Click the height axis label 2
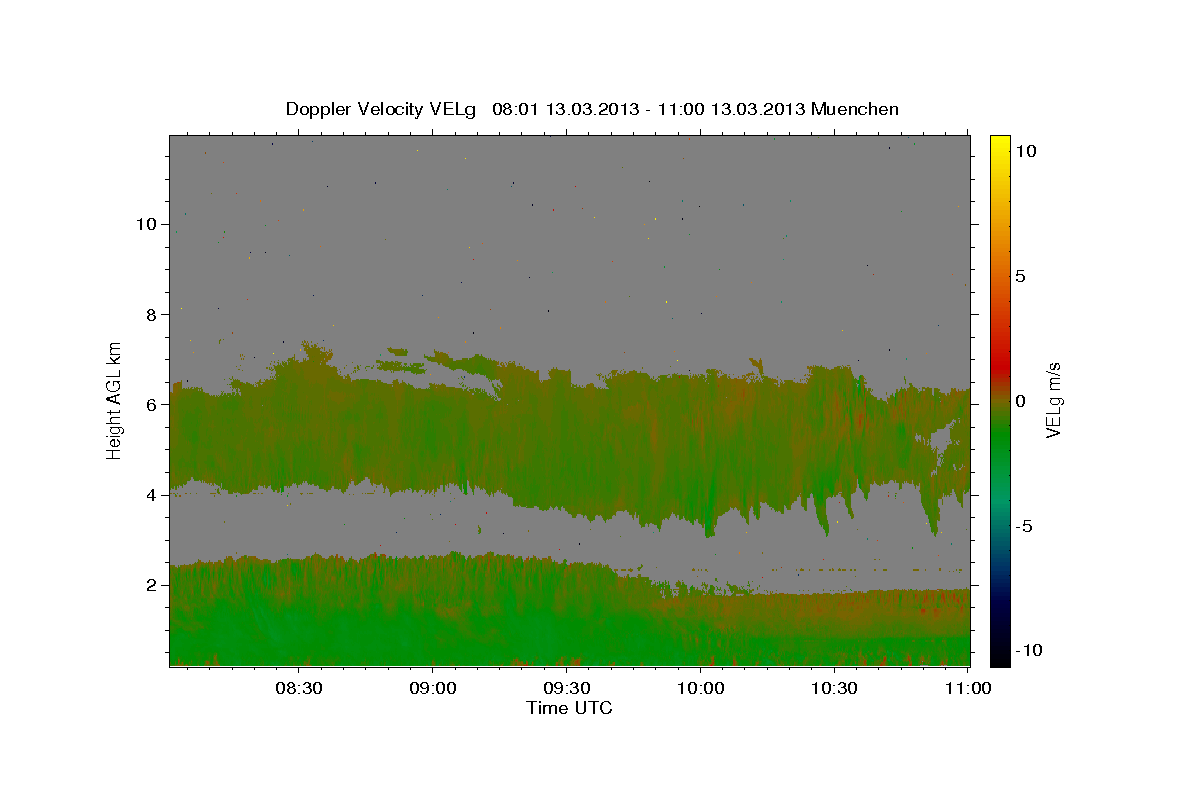Viewport: 1200px width, 800px height. click(x=153, y=585)
